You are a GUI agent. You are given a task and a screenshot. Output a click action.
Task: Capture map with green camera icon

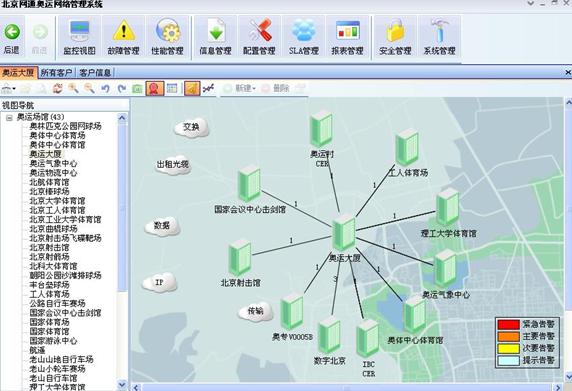tap(137, 88)
